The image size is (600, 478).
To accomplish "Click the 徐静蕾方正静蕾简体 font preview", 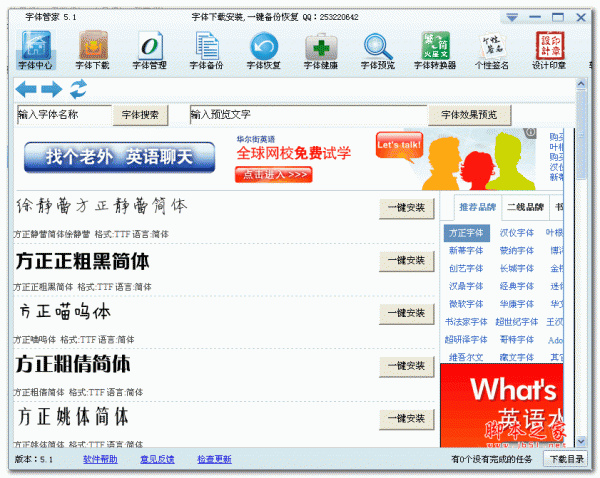I will tap(102, 206).
